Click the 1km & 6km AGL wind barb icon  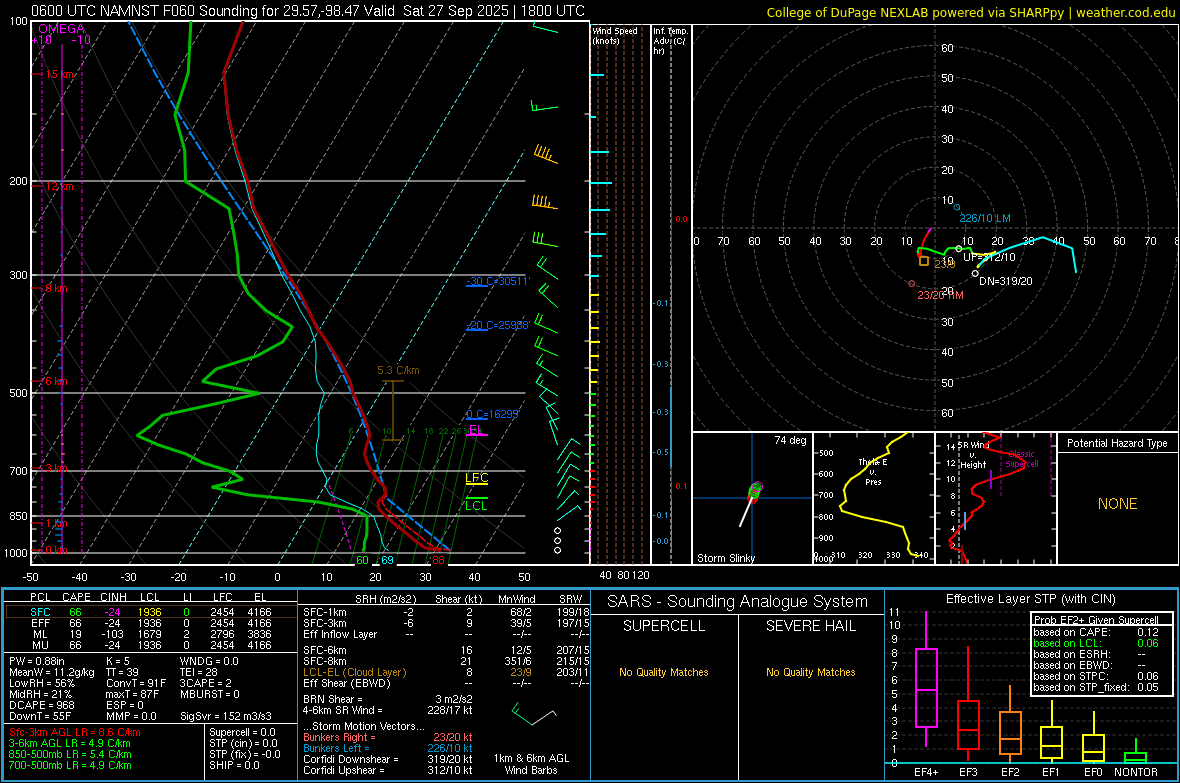(533, 714)
